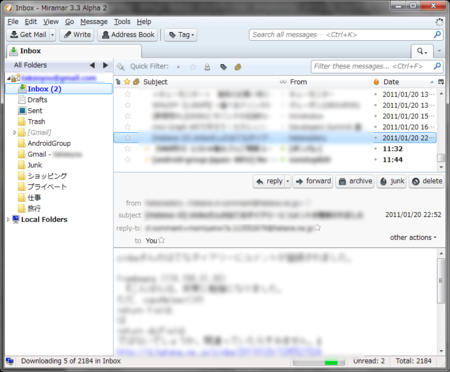Select the Drafts folder
The image size is (450, 372).
point(37,100)
